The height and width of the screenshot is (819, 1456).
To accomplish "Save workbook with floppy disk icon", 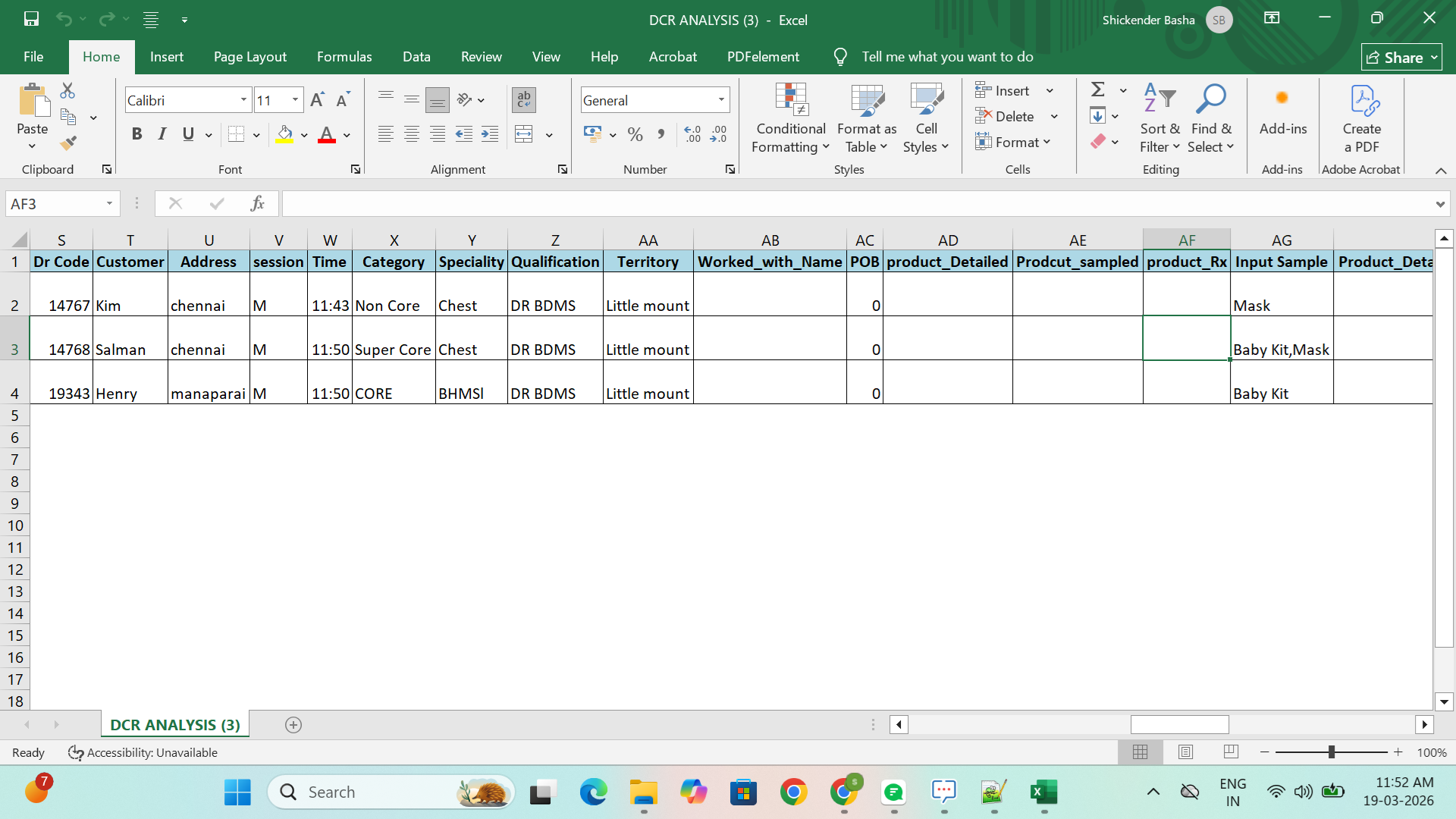I will 31,19.
